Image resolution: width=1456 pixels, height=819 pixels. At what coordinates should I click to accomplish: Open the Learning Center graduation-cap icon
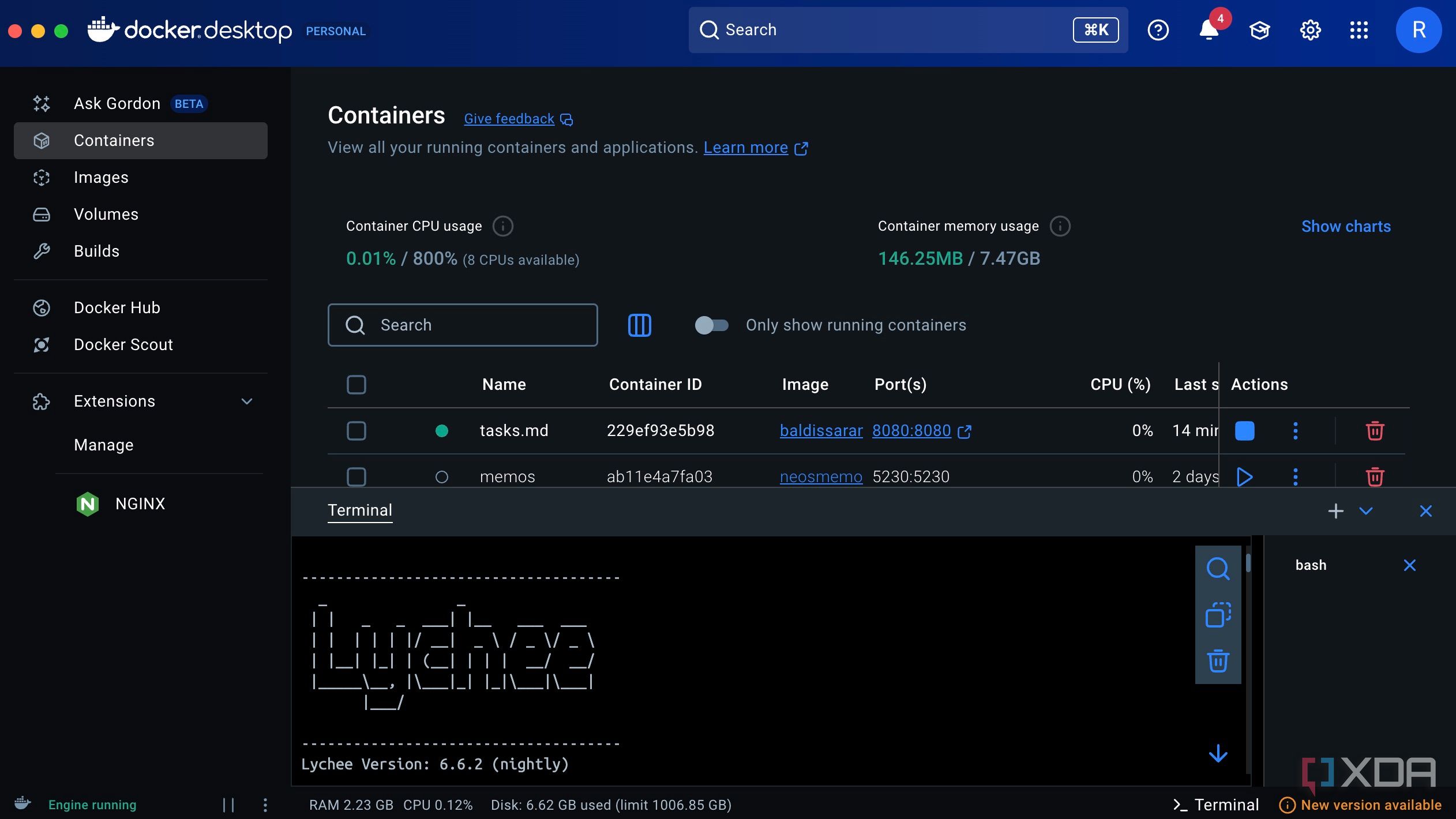point(1260,30)
